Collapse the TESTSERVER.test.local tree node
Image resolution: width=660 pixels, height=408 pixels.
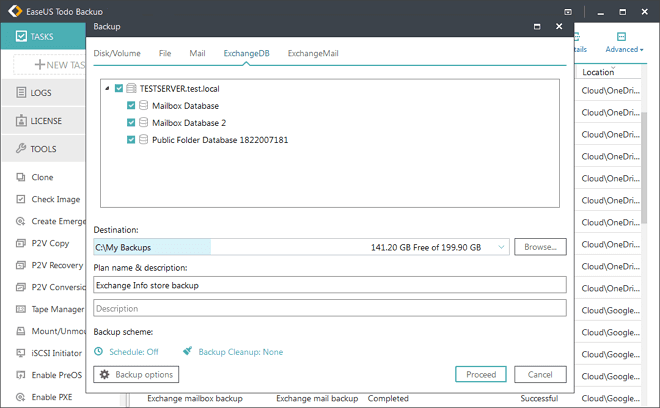107,88
